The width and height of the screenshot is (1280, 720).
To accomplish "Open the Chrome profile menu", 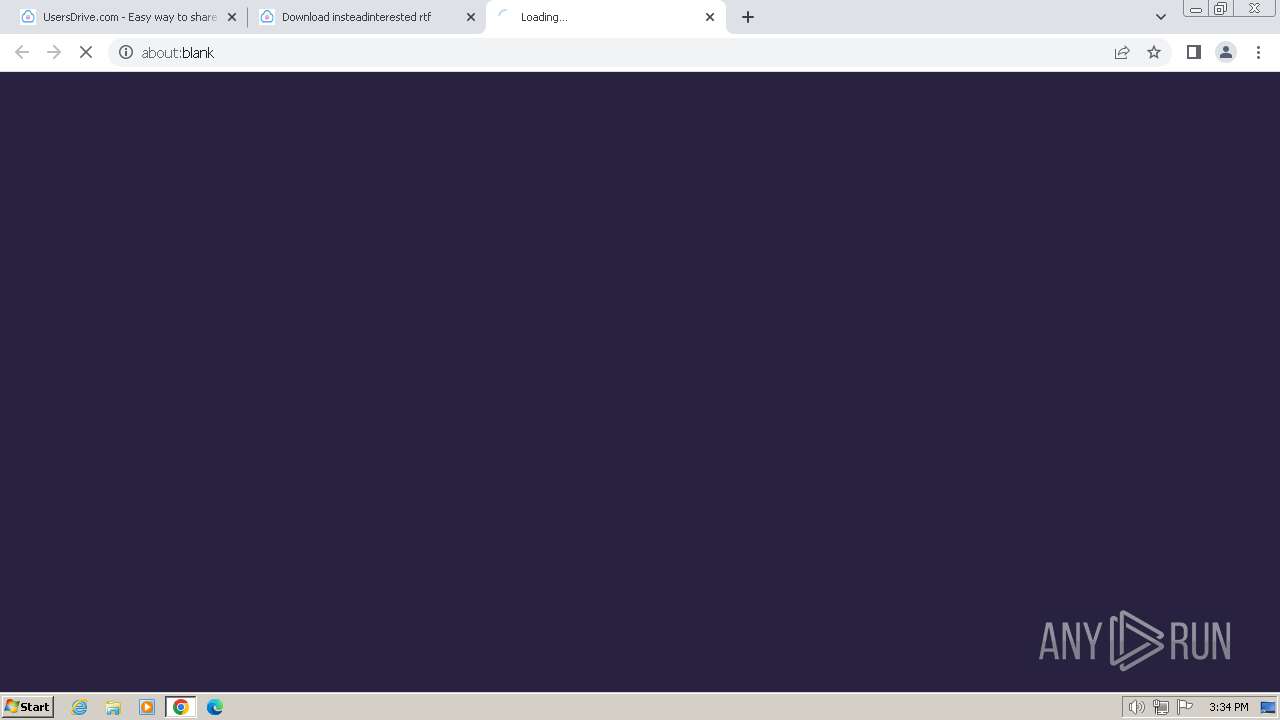I will pos(1225,52).
